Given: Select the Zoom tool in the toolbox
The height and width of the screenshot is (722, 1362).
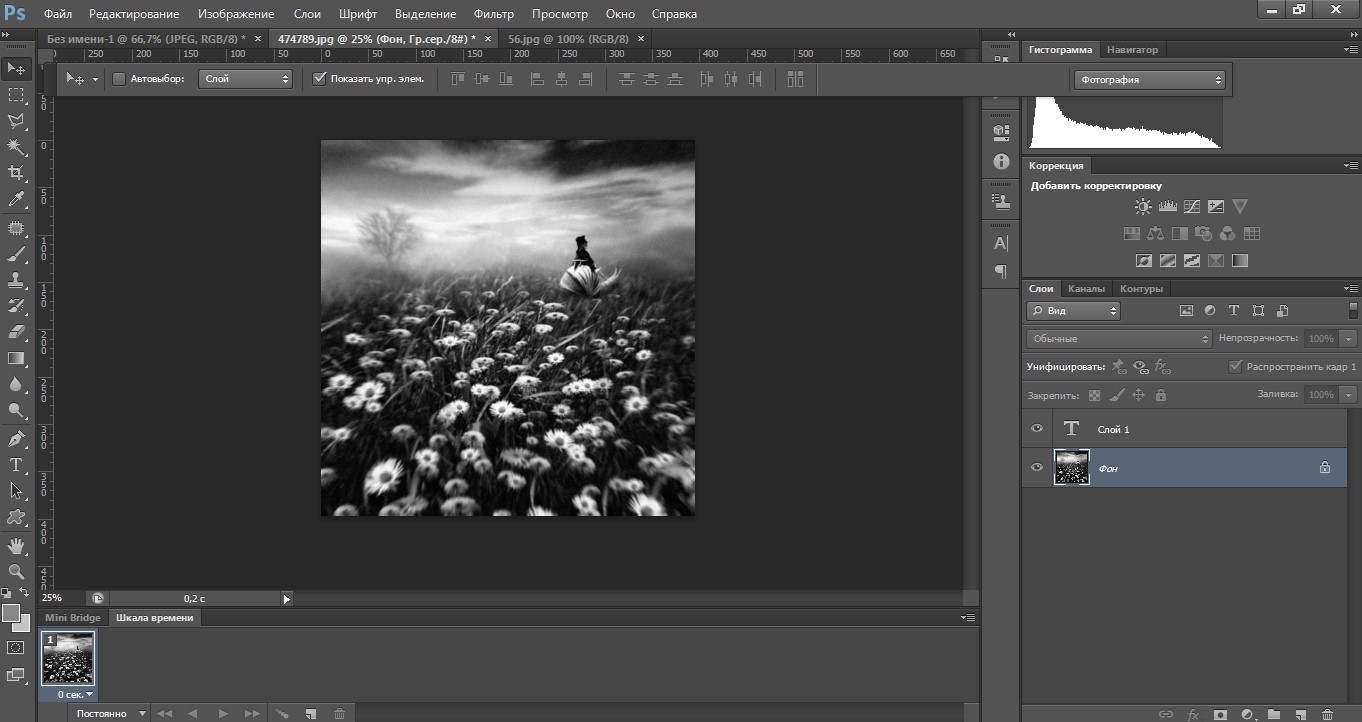Looking at the screenshot, I should click(x=16, y=572).
